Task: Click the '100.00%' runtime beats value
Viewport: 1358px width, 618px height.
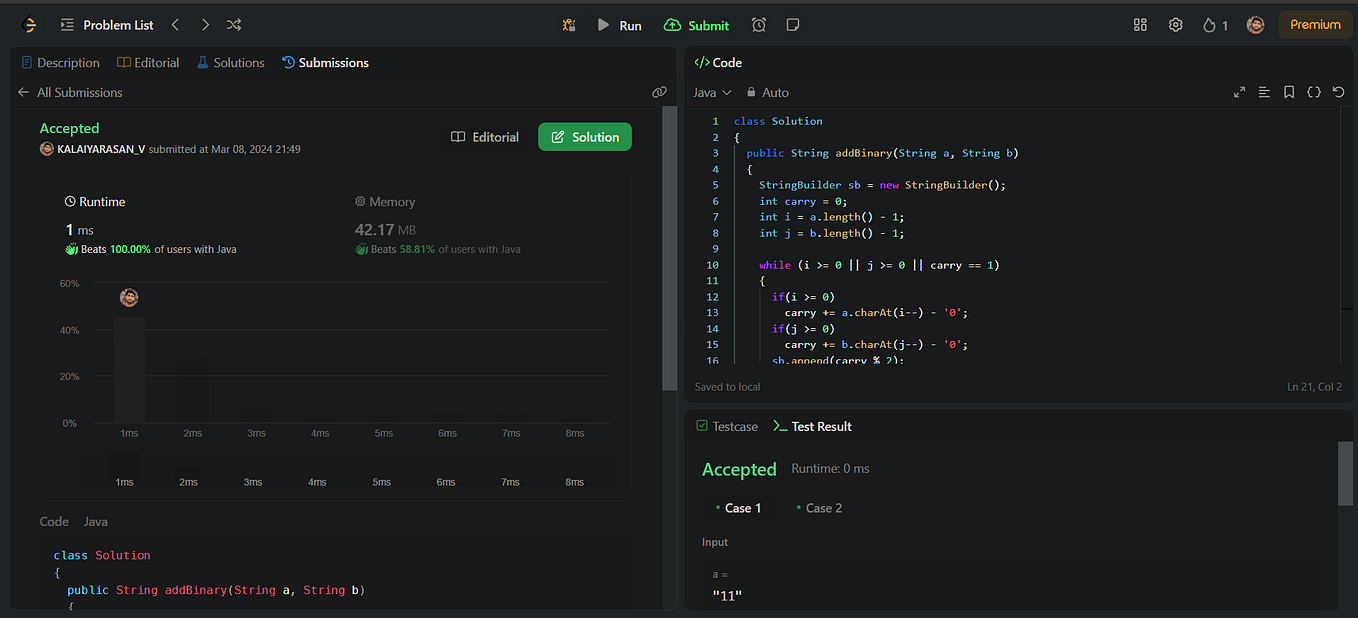Action: click(x=130, y=249)
